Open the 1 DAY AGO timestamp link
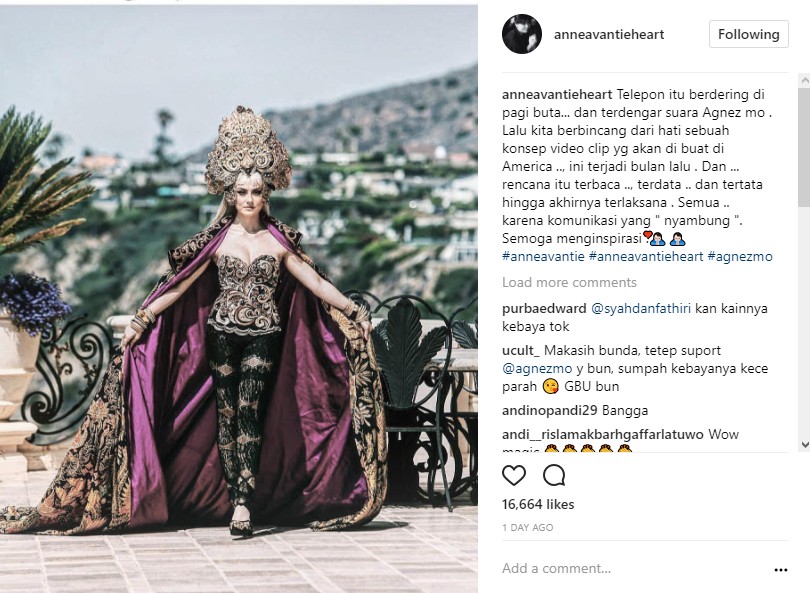Image resolution: width=810 pixels, height=593 pixels. tap(527, 528)
